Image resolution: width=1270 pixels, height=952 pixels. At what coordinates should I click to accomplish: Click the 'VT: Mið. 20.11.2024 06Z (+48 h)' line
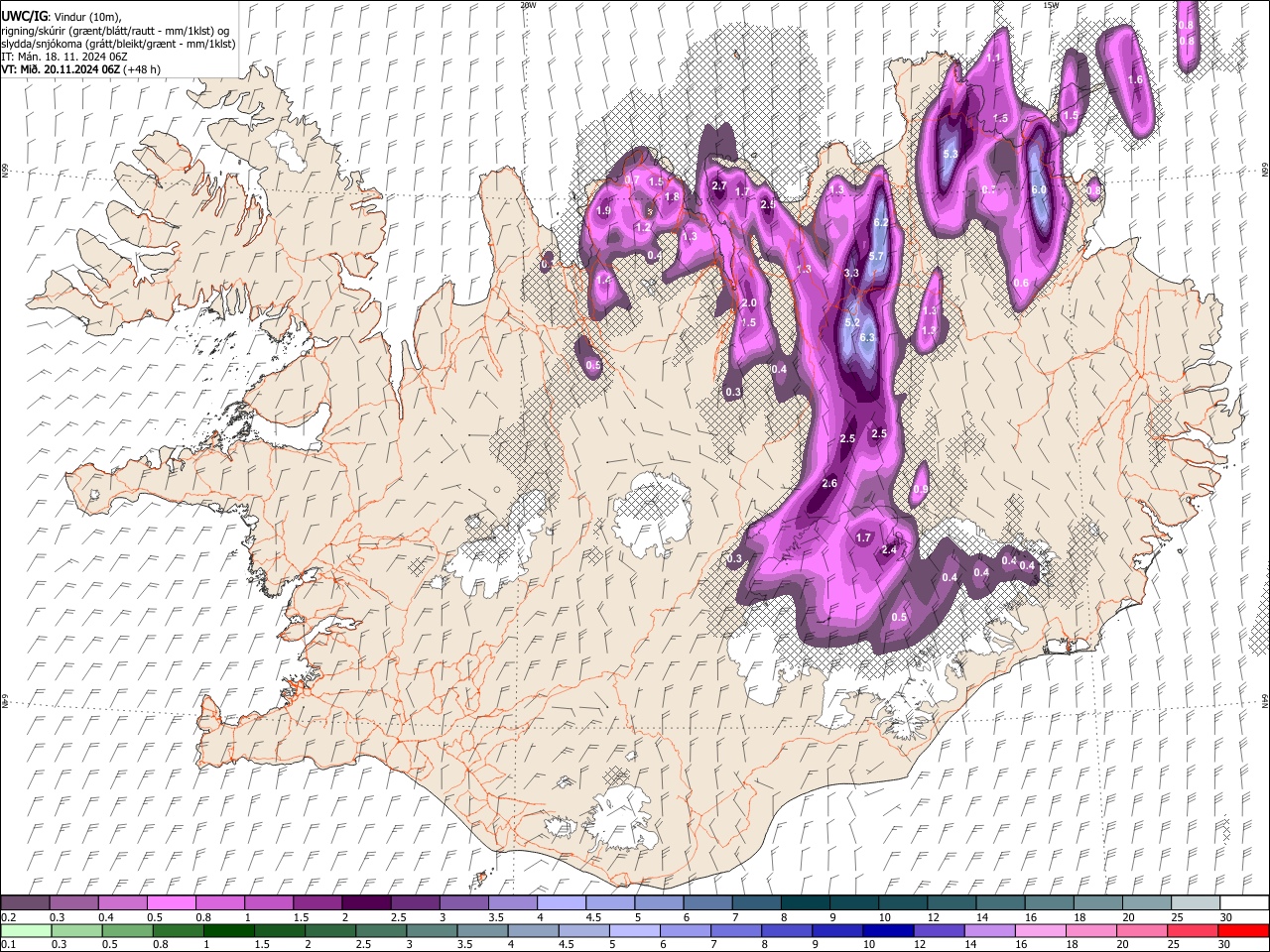point(81,69)
